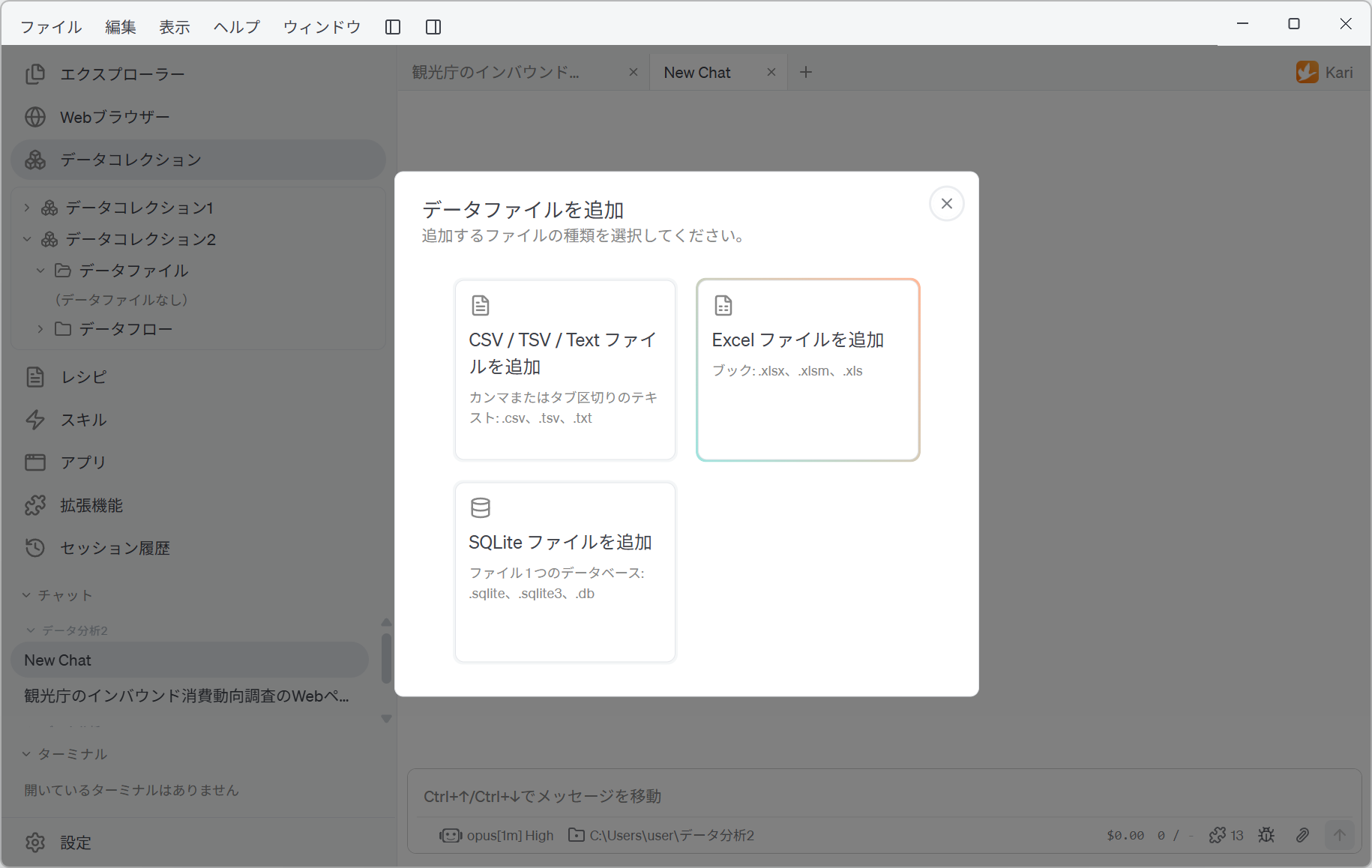This screenshot has height=868, width=1372.
Task: Click the chat message input field
Action: pyautogui.click(x=884, y=796)
